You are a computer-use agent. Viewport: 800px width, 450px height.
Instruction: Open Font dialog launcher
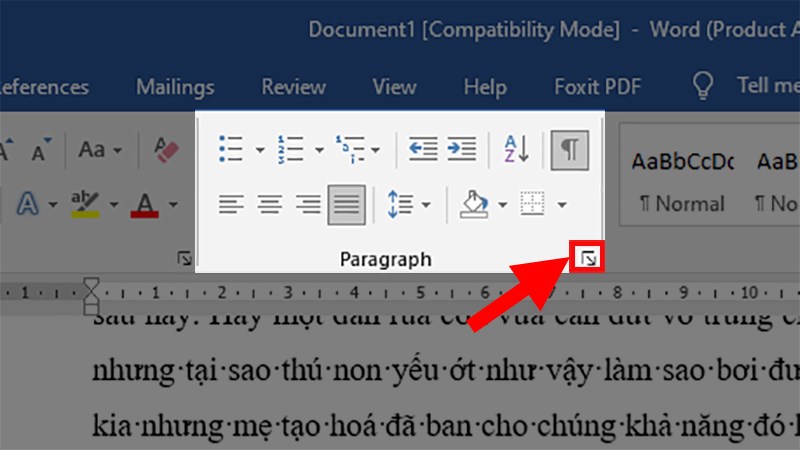point(184,258)
